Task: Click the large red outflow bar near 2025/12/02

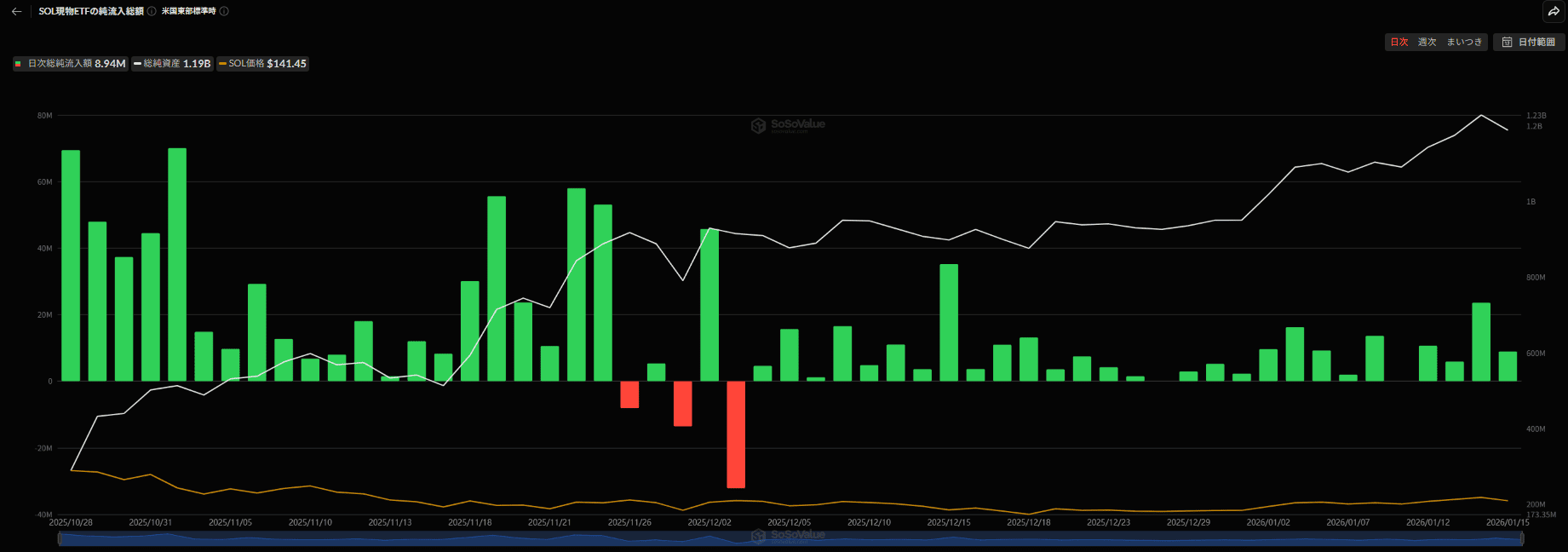Action: click(736, 434)
